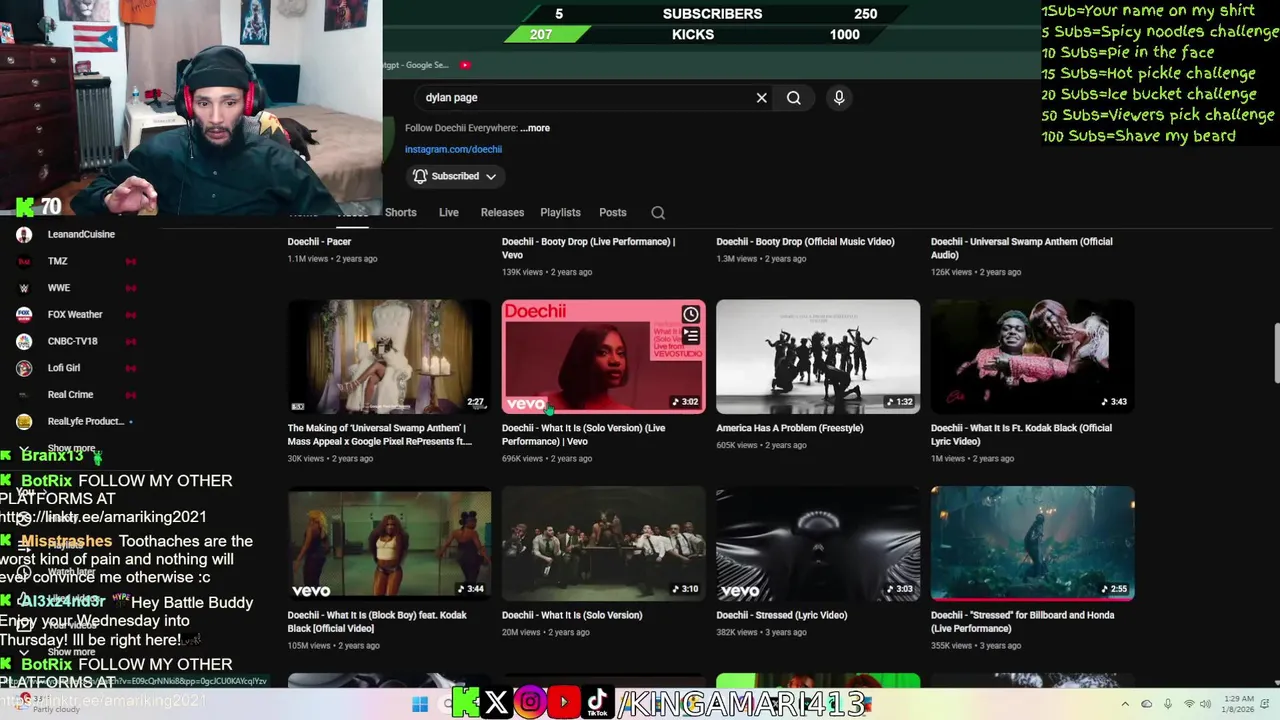Open 'Booty Drop (Live Performance) | Vevo' title

click(x=589, y=248)
